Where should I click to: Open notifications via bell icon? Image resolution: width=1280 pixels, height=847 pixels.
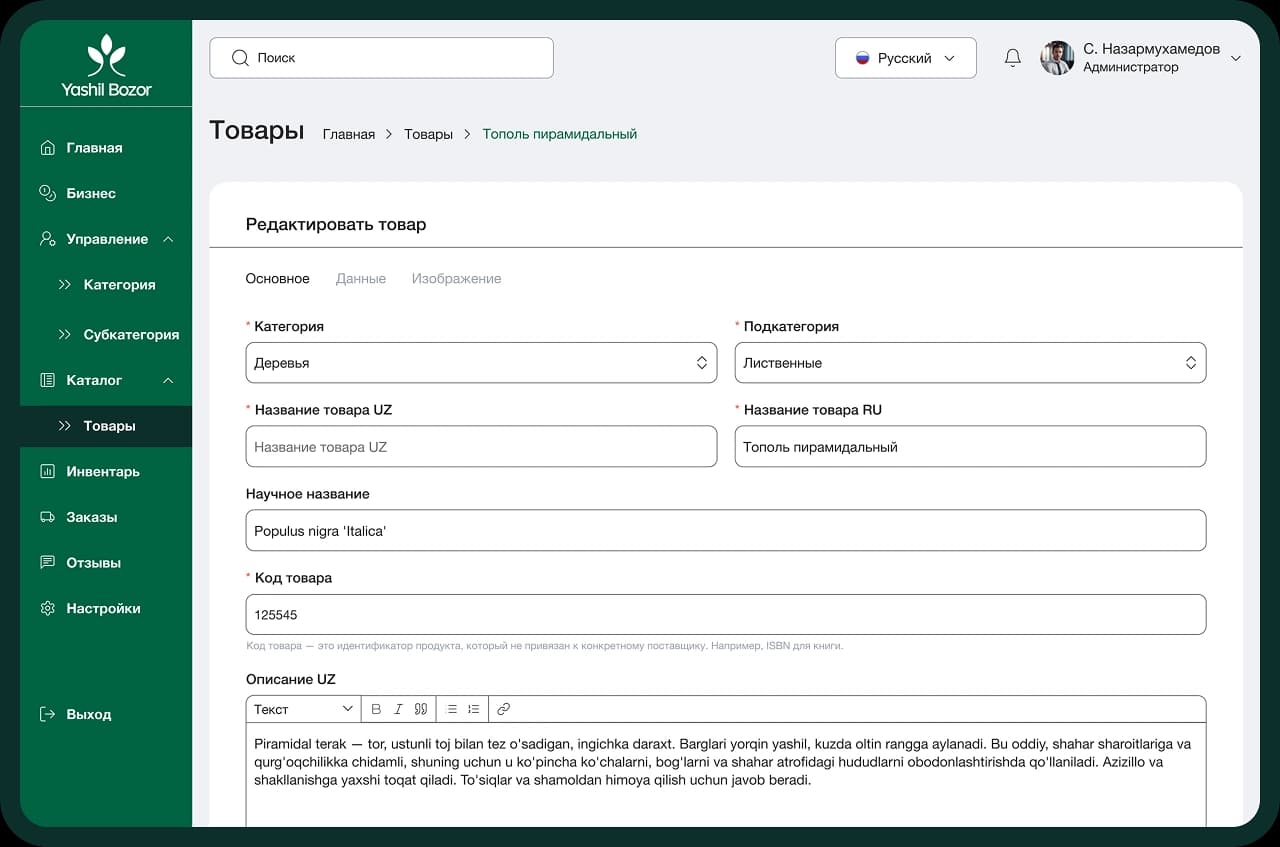click(1013, 58)
